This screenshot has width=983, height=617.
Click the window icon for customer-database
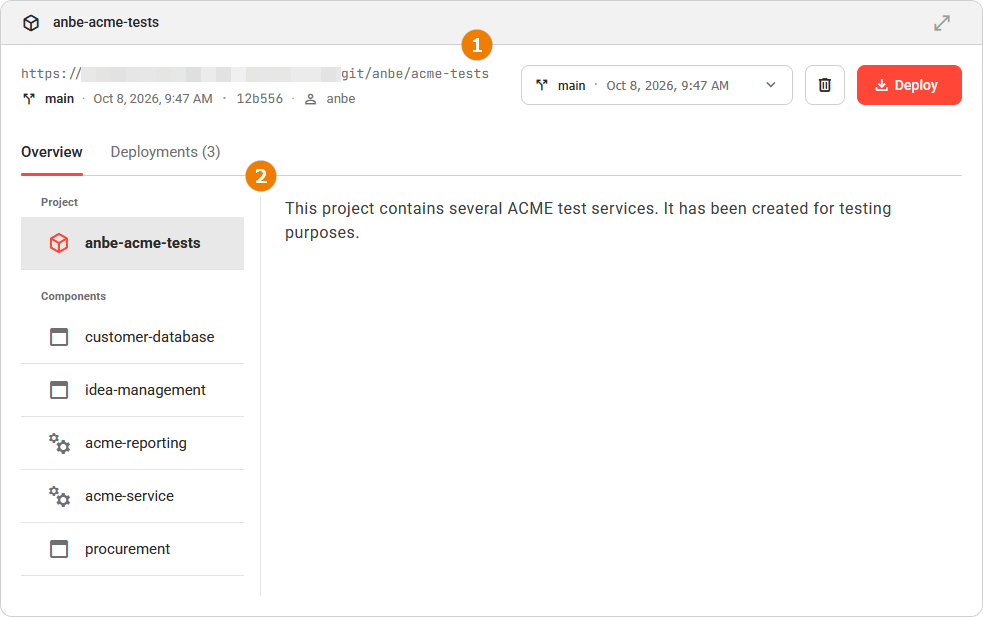(x=59, y=337)
